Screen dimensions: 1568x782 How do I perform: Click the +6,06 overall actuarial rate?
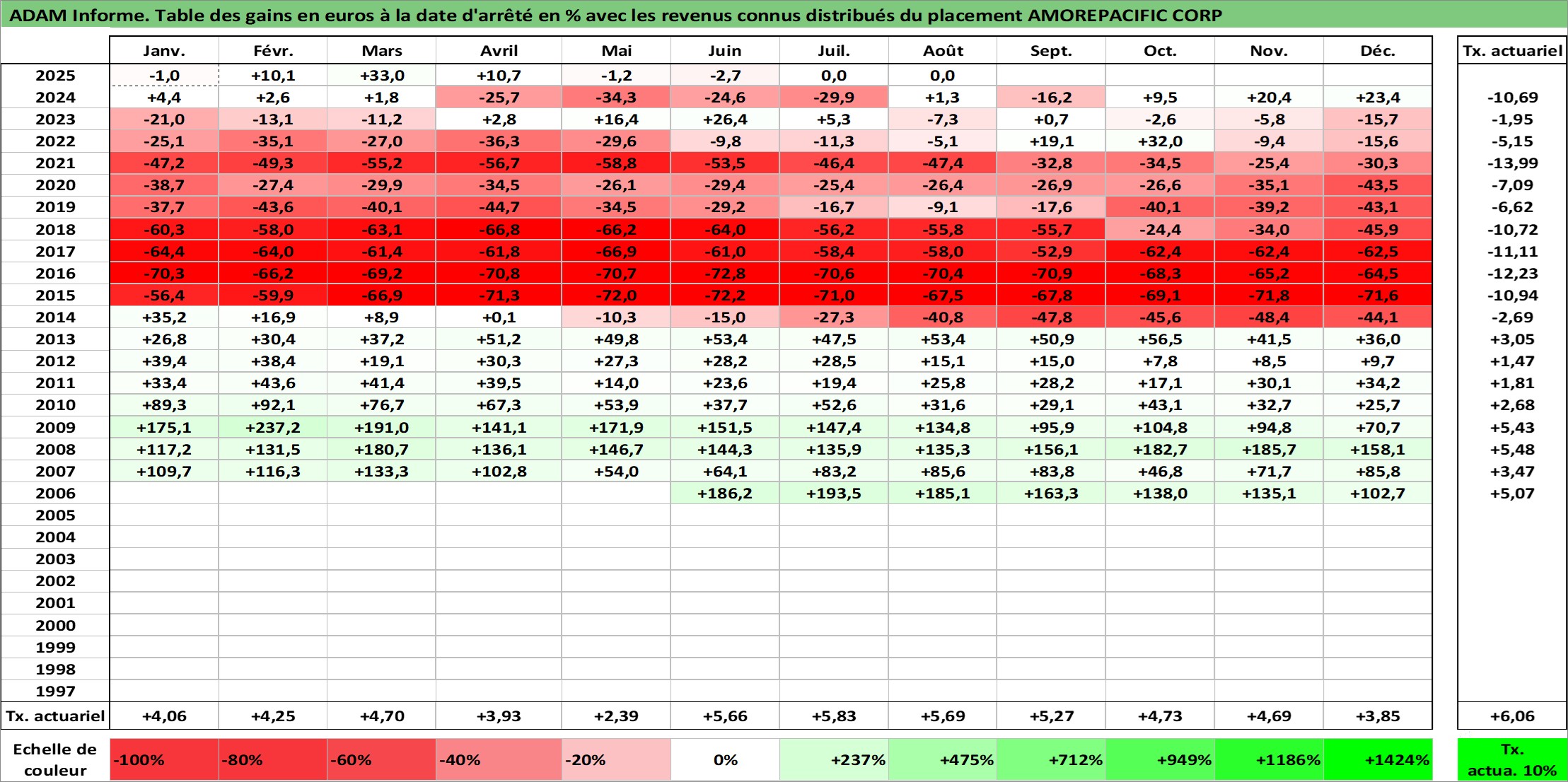[x=1512, y=716]
